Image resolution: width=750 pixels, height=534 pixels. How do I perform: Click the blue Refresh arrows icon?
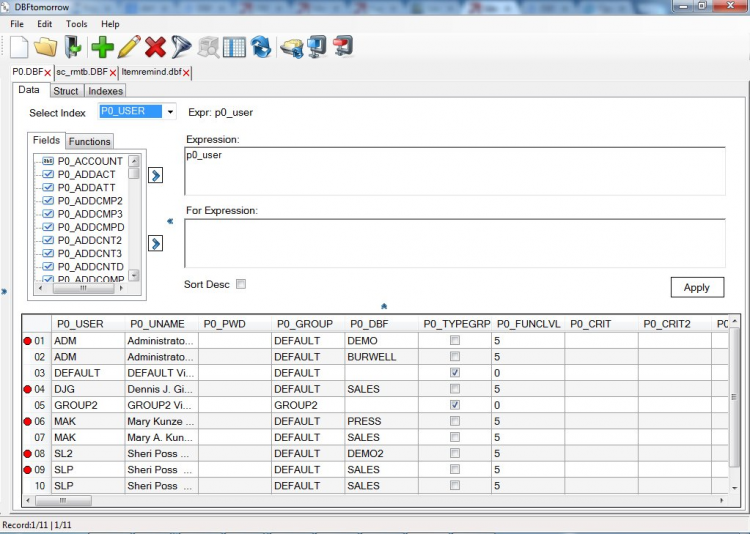point(261,46)
